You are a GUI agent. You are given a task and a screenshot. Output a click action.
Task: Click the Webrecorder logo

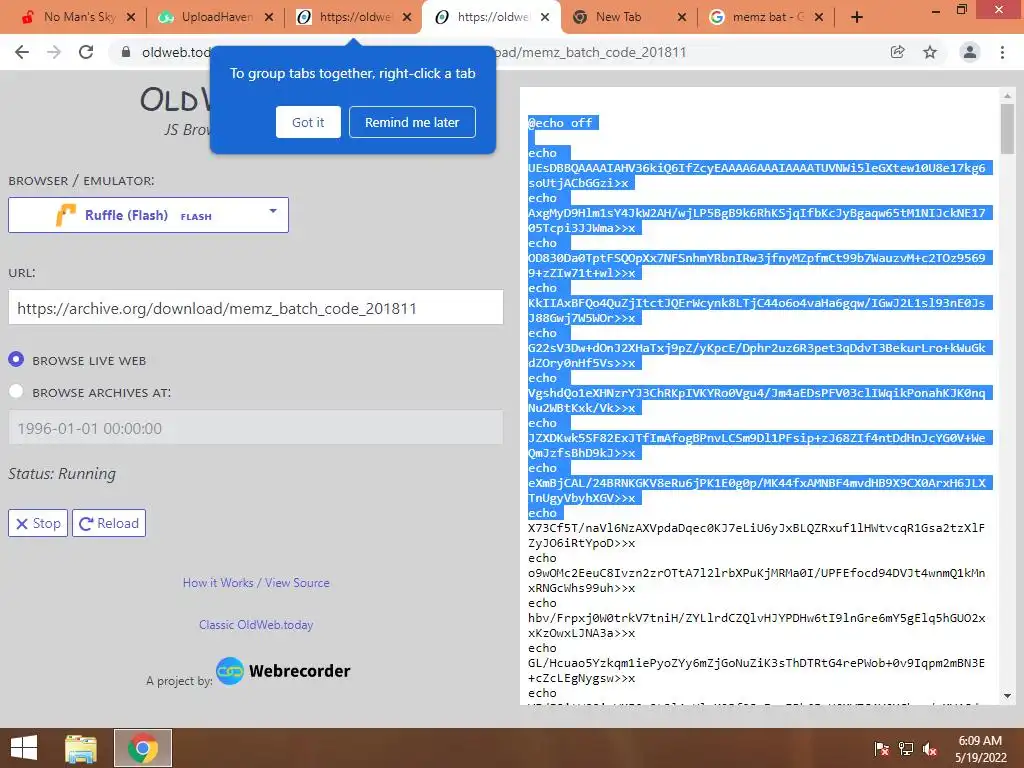tap(283, 671)
